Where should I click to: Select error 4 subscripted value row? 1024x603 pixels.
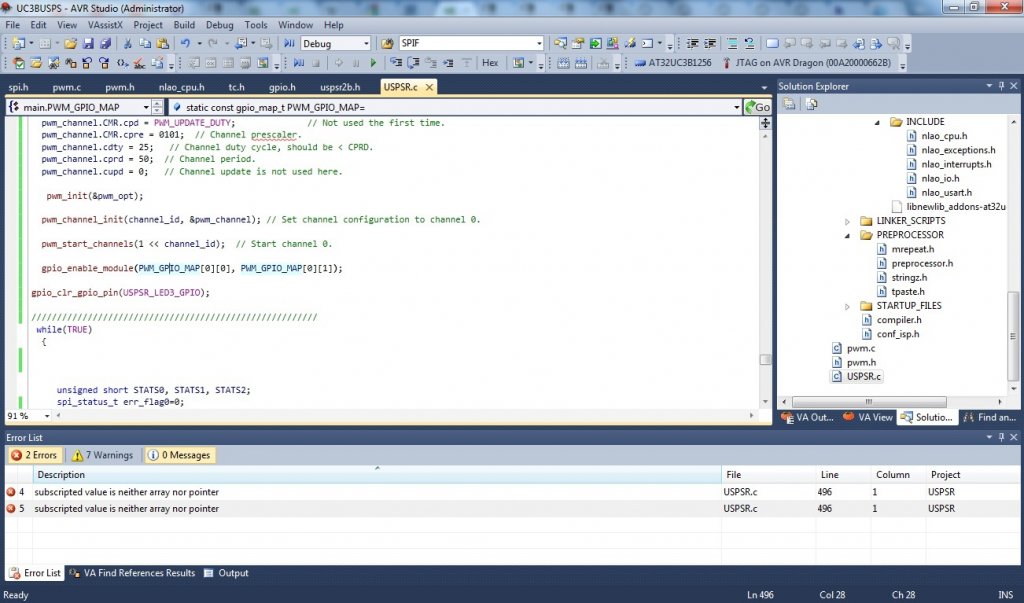[512, 492]
